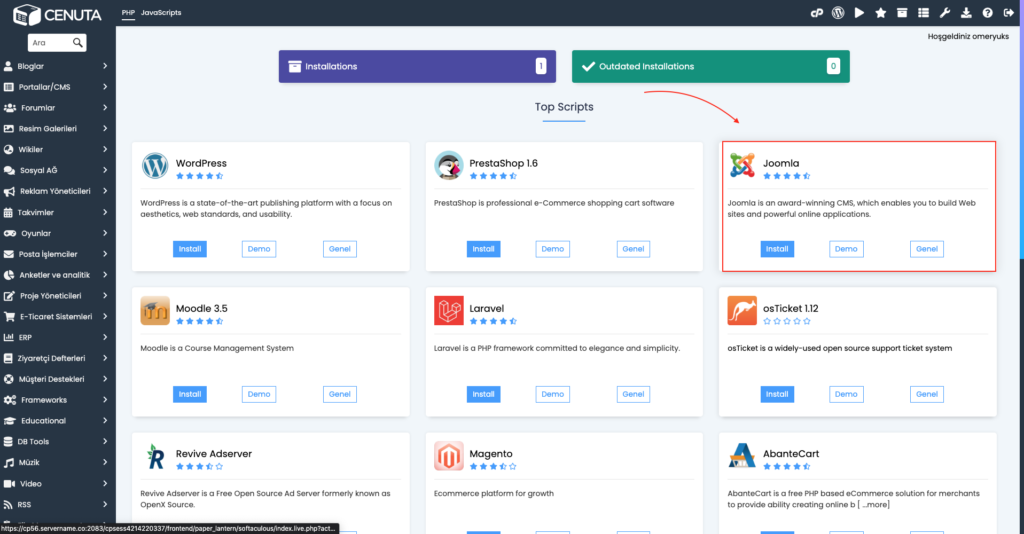
Task: Expand the Bloglar category
Action: pos(57,66)
